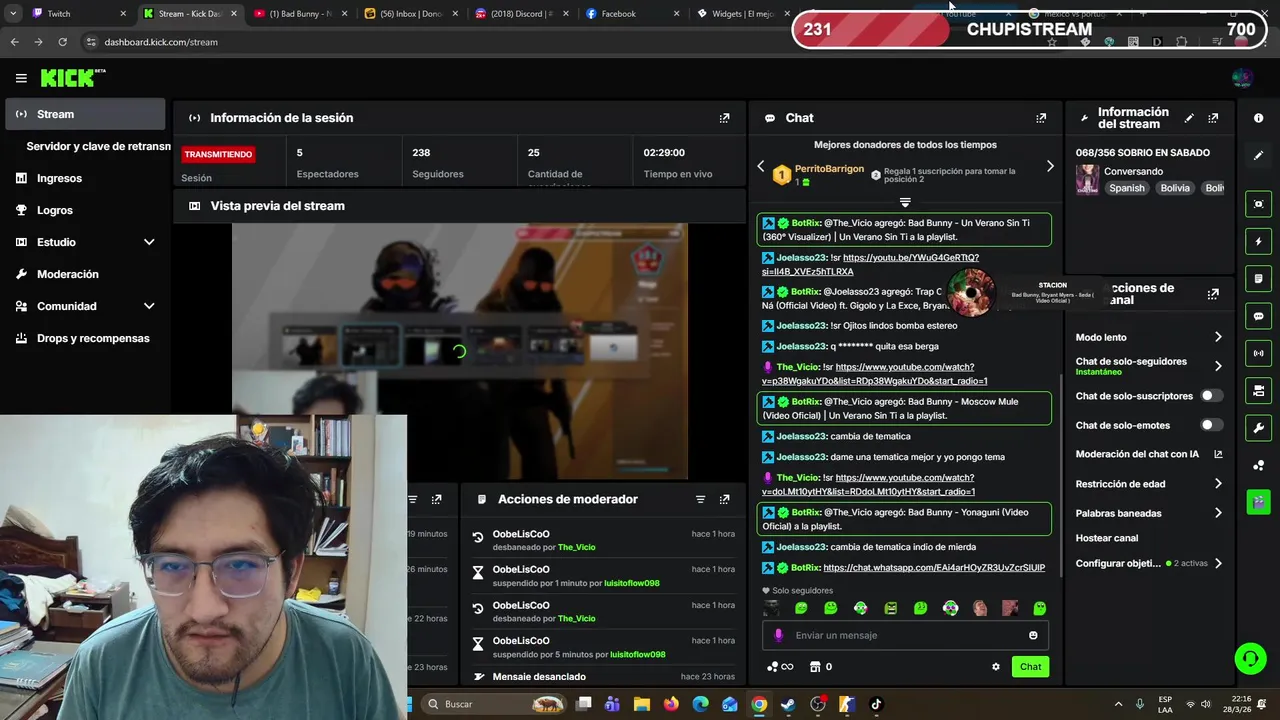
Task: Open Ingresos in the sidebar
Action: click(x=84, y=178)
